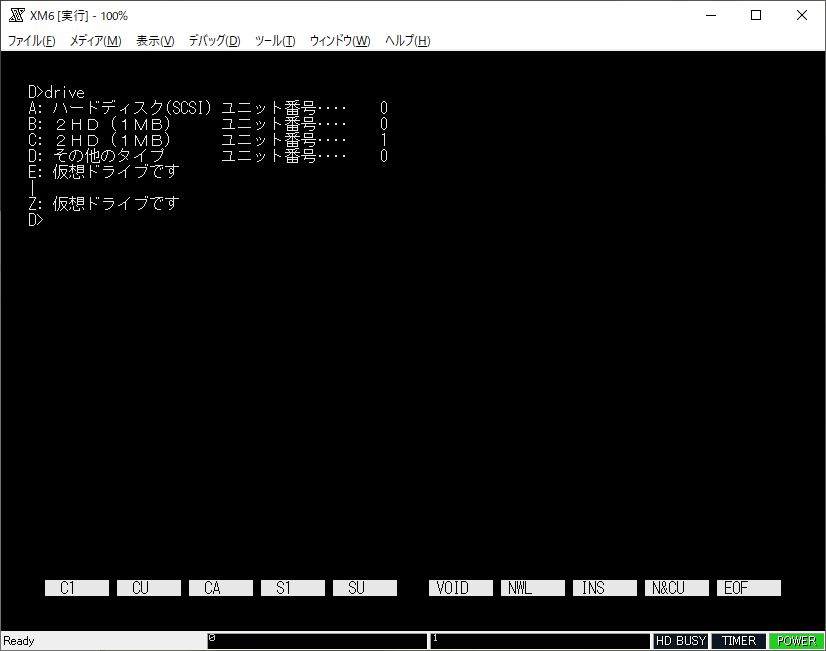Screen dimensions: 826x651
Task: Click unit number 1 on the C: row
Action: (x=384, y=140)
